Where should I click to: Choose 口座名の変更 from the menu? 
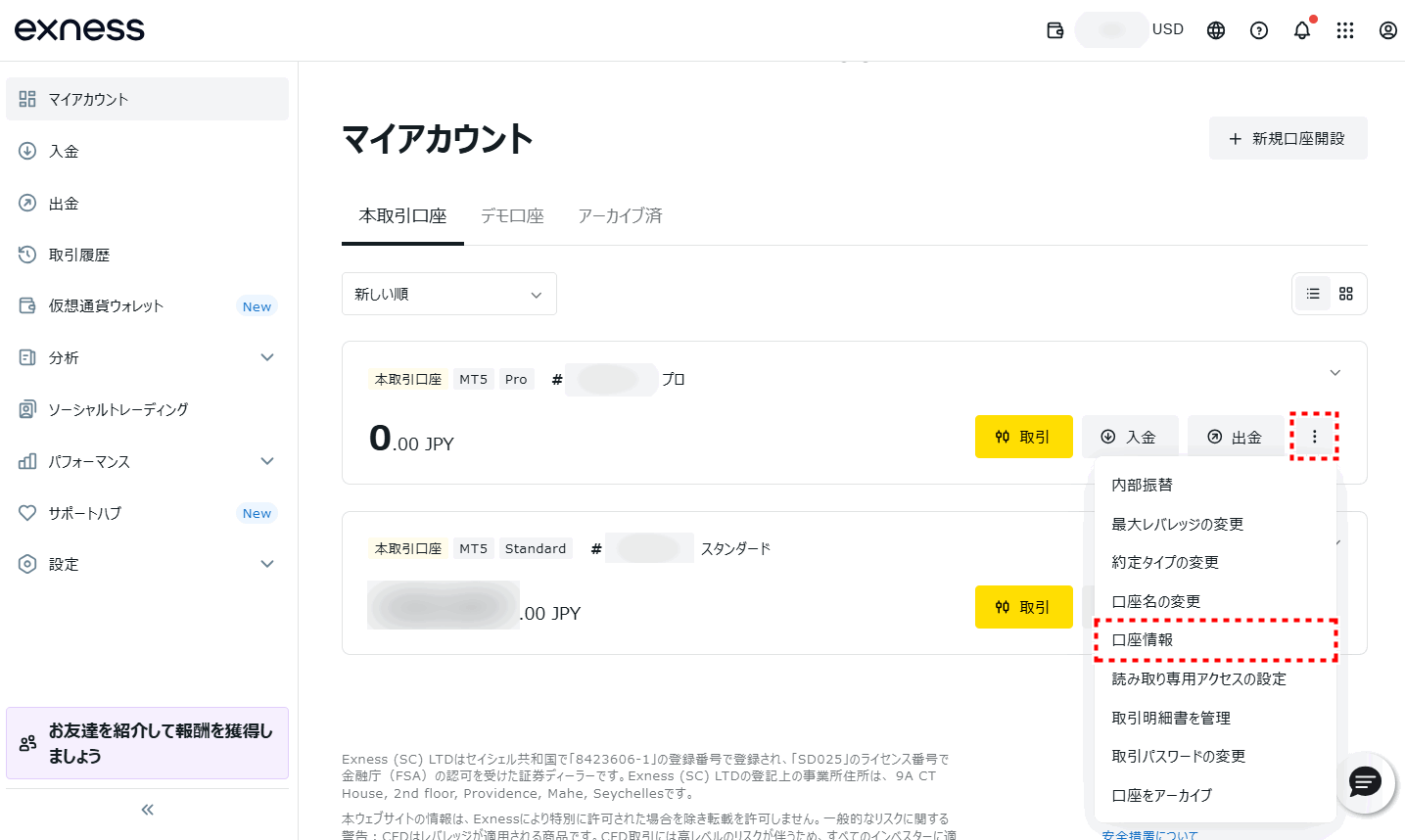pos(1214,601)
